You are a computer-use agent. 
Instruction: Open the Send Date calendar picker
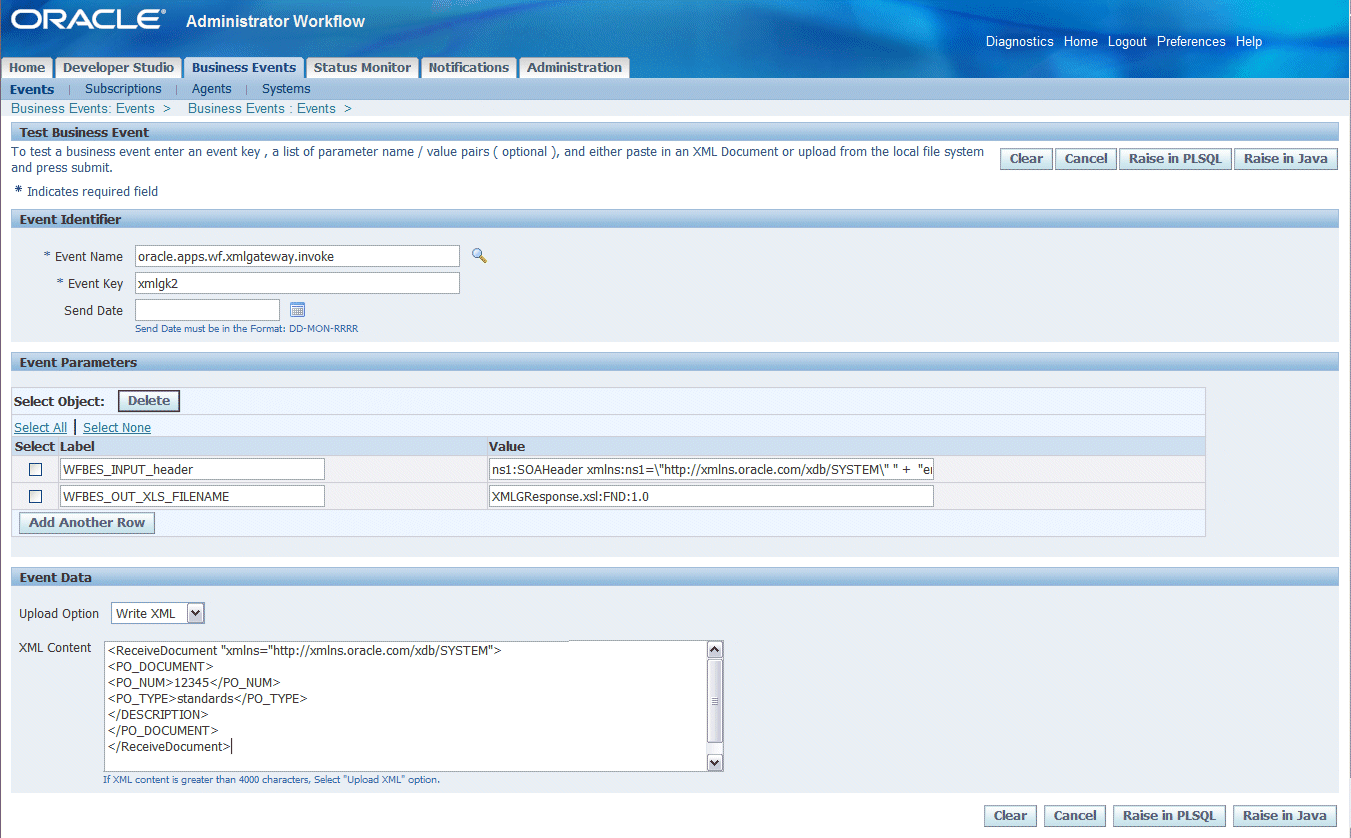click(297, 310)
